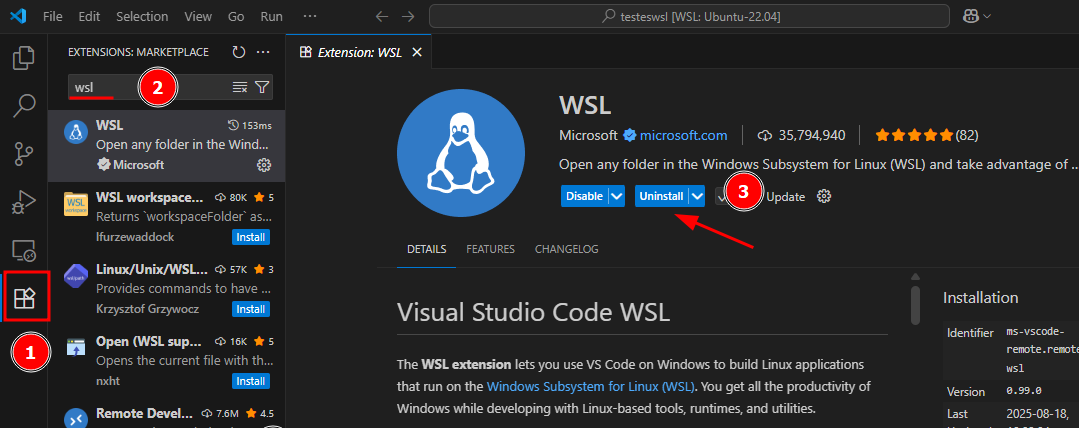This screenshot has width=1079, height=428.
Task: Open the View menu
Action: click(x=198, y=16)
